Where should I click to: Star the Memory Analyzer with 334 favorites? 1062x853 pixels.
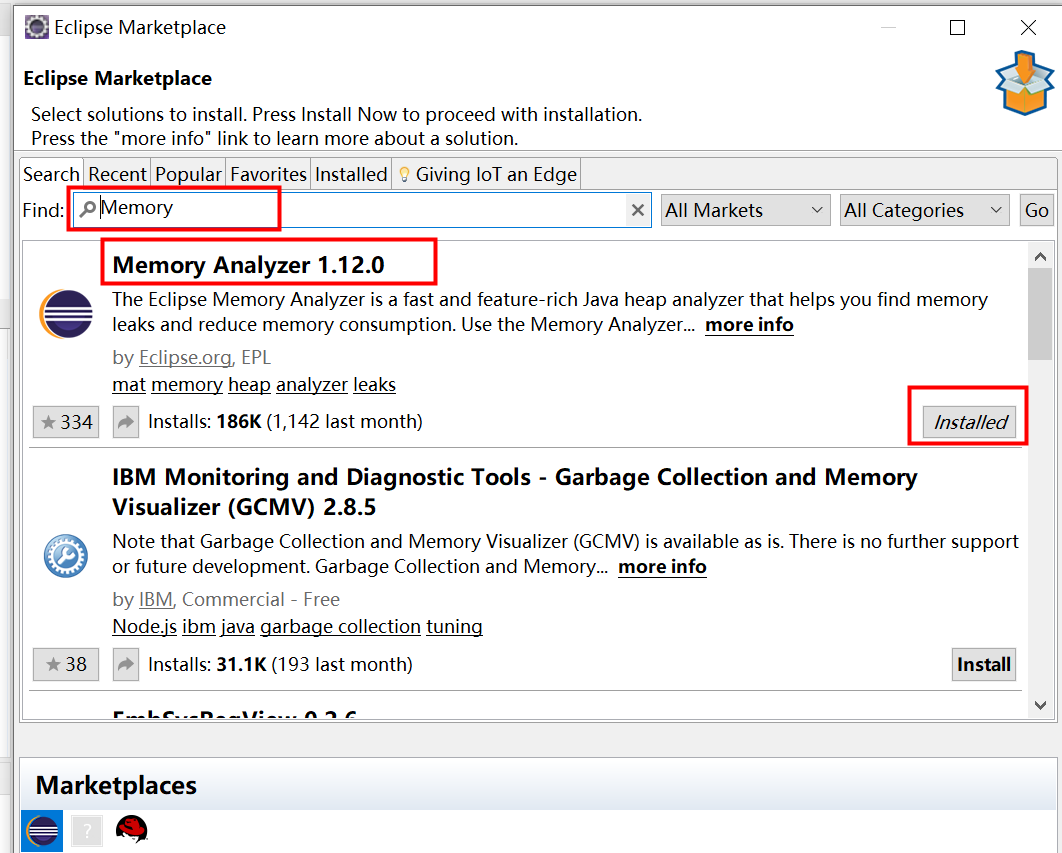(x=66, y=422)
